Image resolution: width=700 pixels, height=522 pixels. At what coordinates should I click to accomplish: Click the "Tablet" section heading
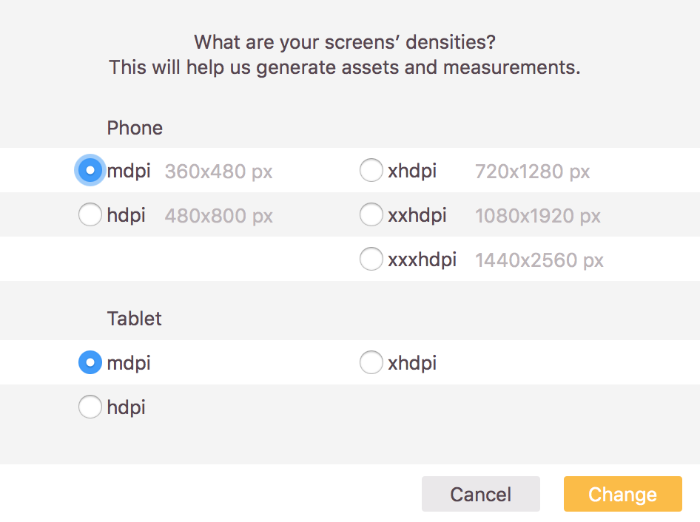(x=135, y=319)
